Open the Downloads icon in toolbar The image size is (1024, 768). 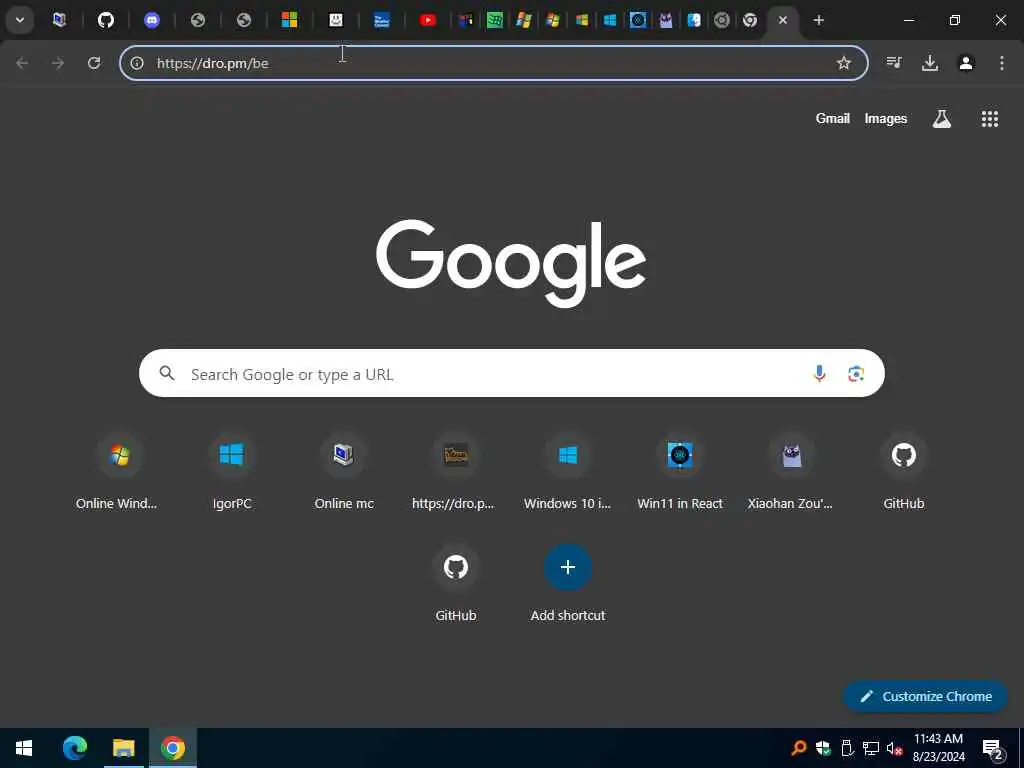[930, 63]
